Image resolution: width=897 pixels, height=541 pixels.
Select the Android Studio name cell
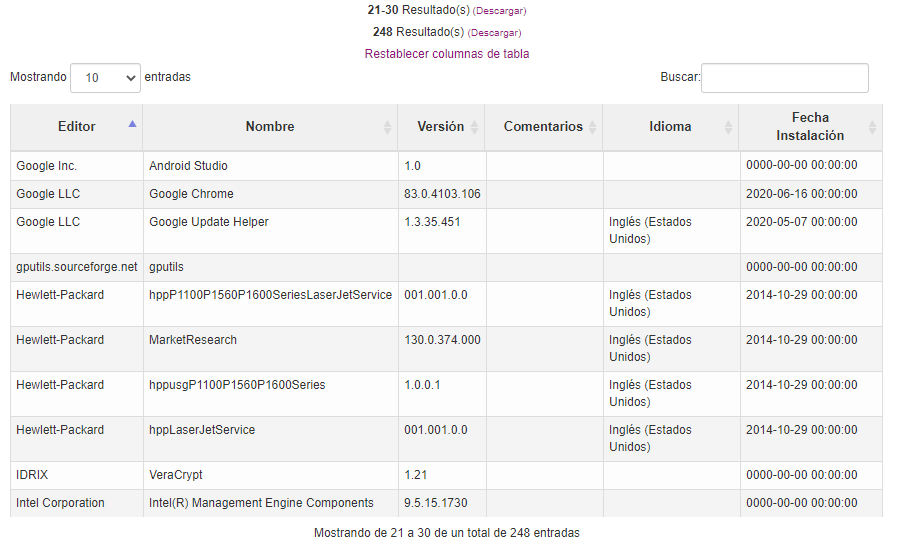[x=271, y=166]
